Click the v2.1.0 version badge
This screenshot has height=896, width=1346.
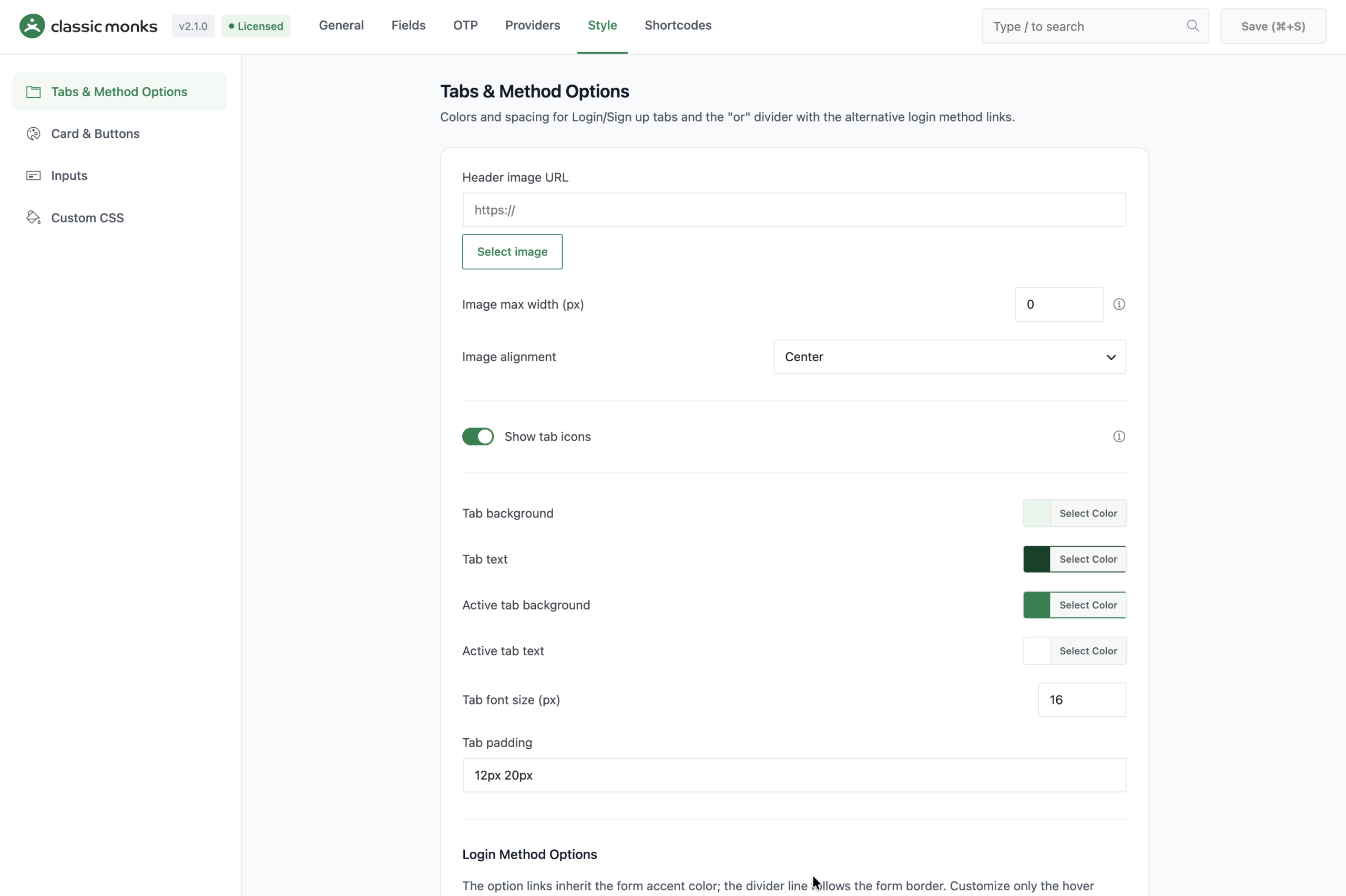click(x=193, y=26)
